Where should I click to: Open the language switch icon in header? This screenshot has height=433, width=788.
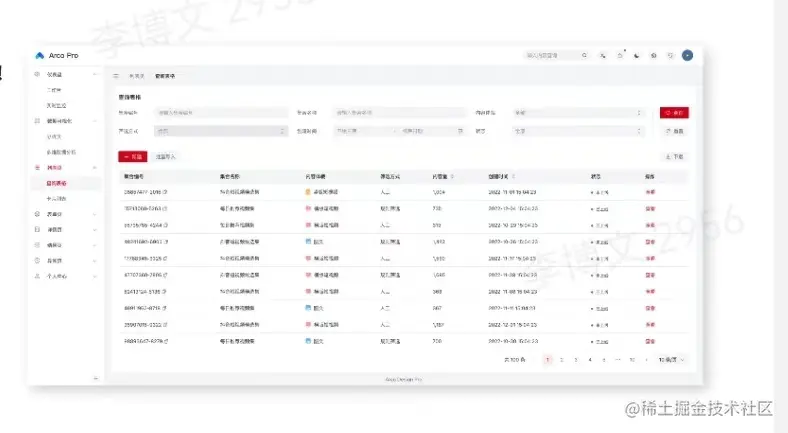603,55
